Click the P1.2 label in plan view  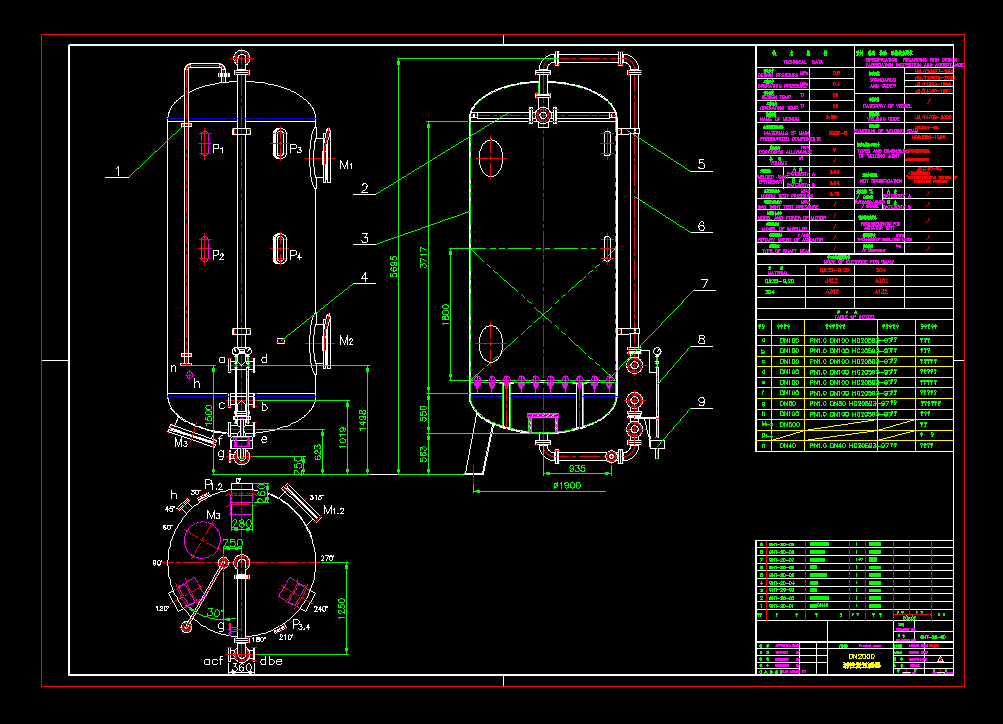[214, 485]
